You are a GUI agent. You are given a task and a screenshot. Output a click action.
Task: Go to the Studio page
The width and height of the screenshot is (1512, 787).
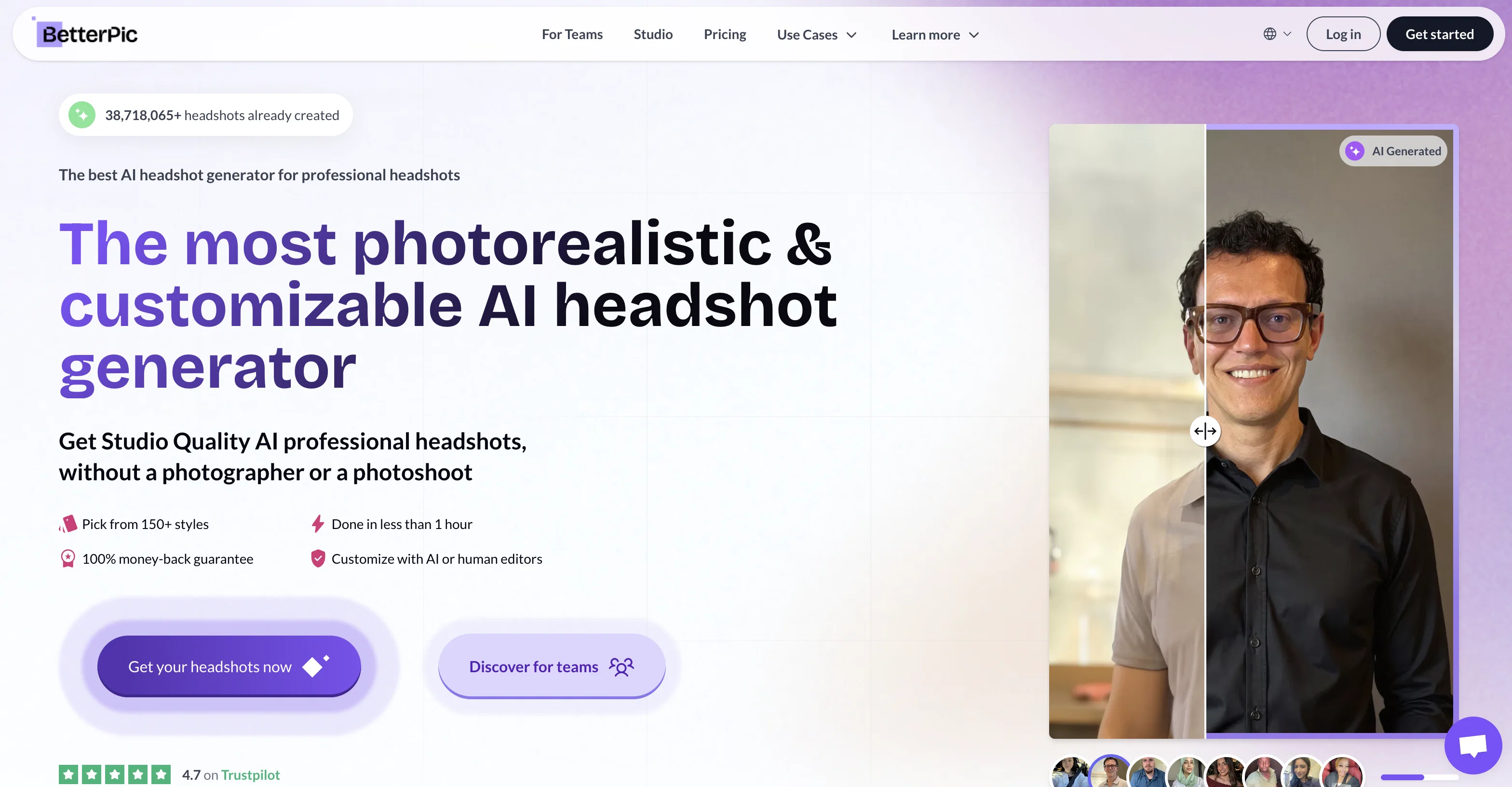pos(653,34)
